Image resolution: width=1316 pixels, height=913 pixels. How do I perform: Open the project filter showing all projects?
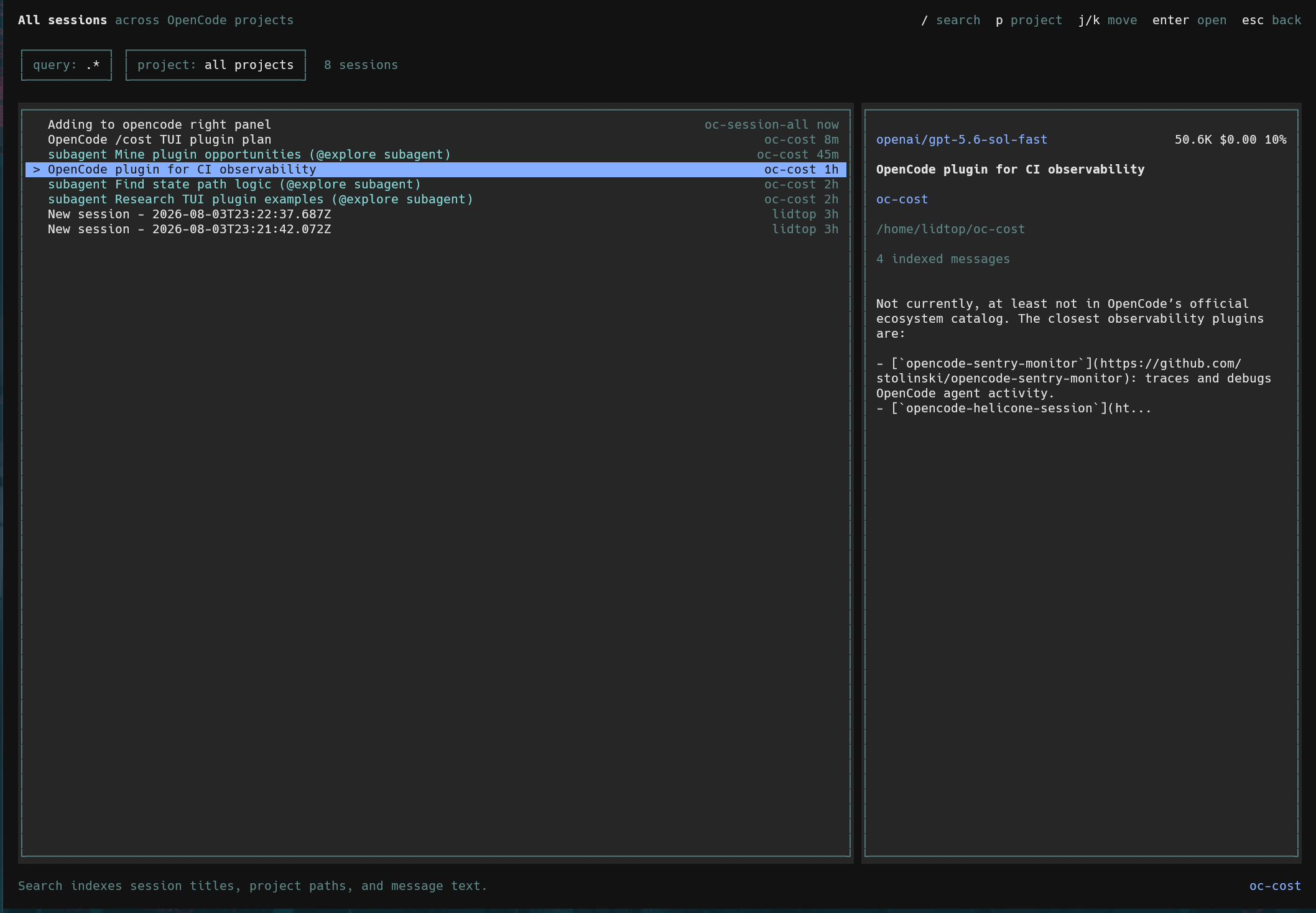pyautogui.click(x=215, y=65)
